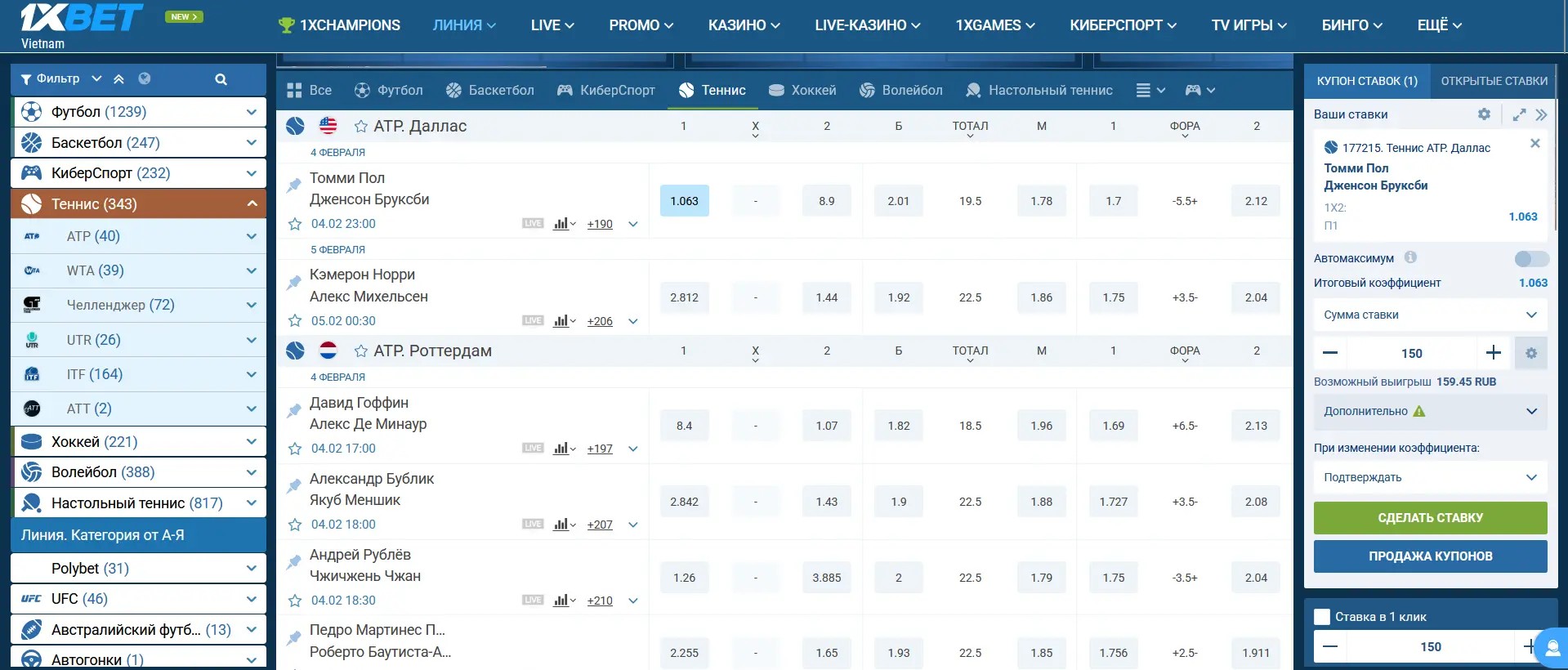Viewport: 1568px width, 670px height.
Task: Expand the bet slip to full view
Action: (1519, 114)
